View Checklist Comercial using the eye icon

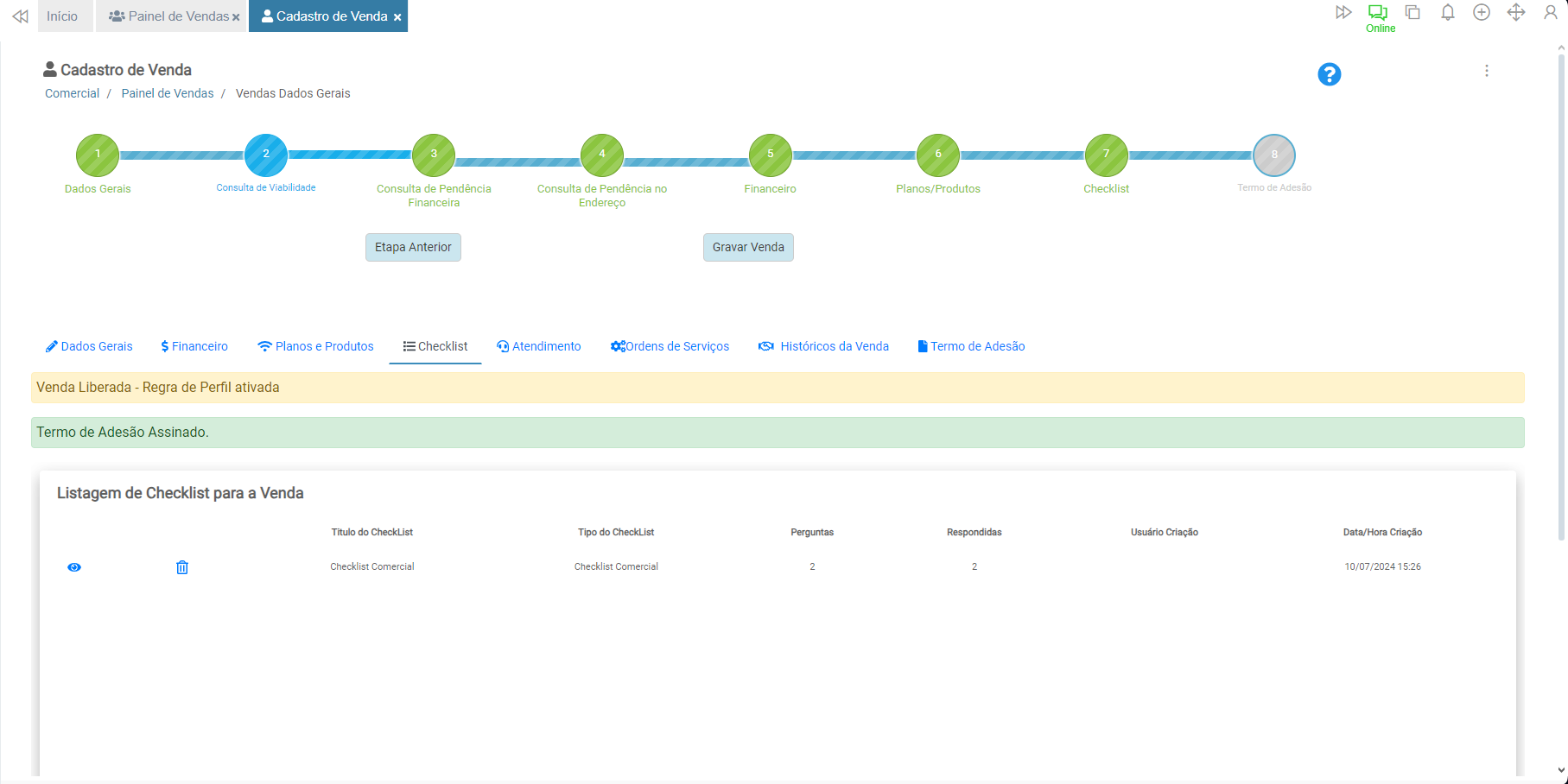pyautogui.click(x=74, y=567)
